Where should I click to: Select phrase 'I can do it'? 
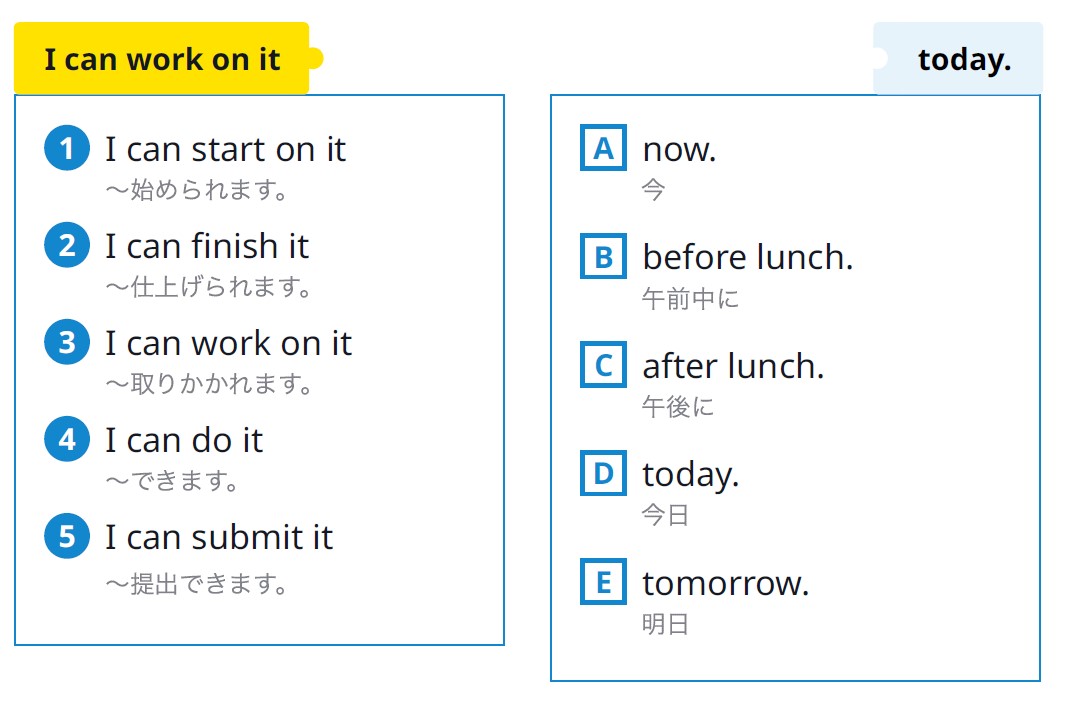pyautogui.click(x=184, y=440)
